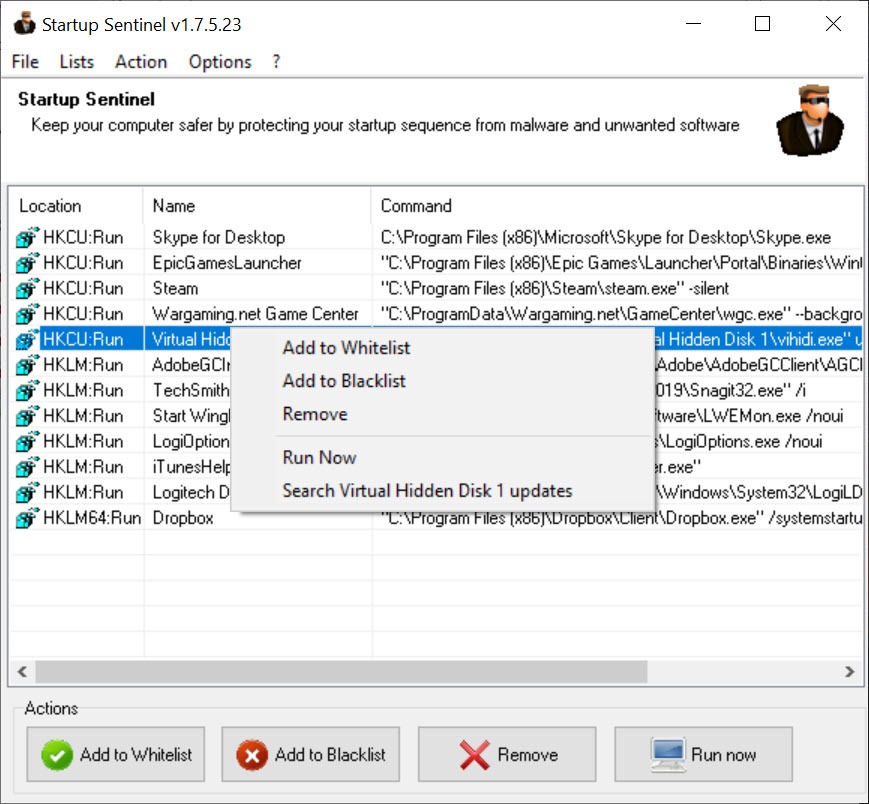The height and width of the screenshot is (804, 869).
Task: Click the Wargaming.net Game Center row icon
Action: (x=27, y=314)
